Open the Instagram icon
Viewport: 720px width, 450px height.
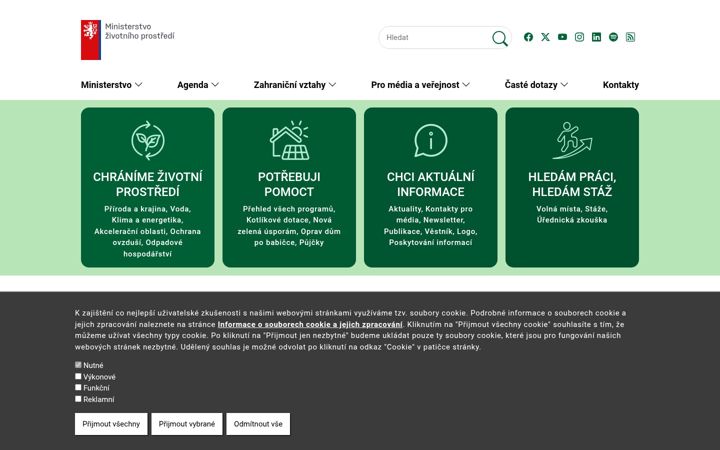click(579, 37)
